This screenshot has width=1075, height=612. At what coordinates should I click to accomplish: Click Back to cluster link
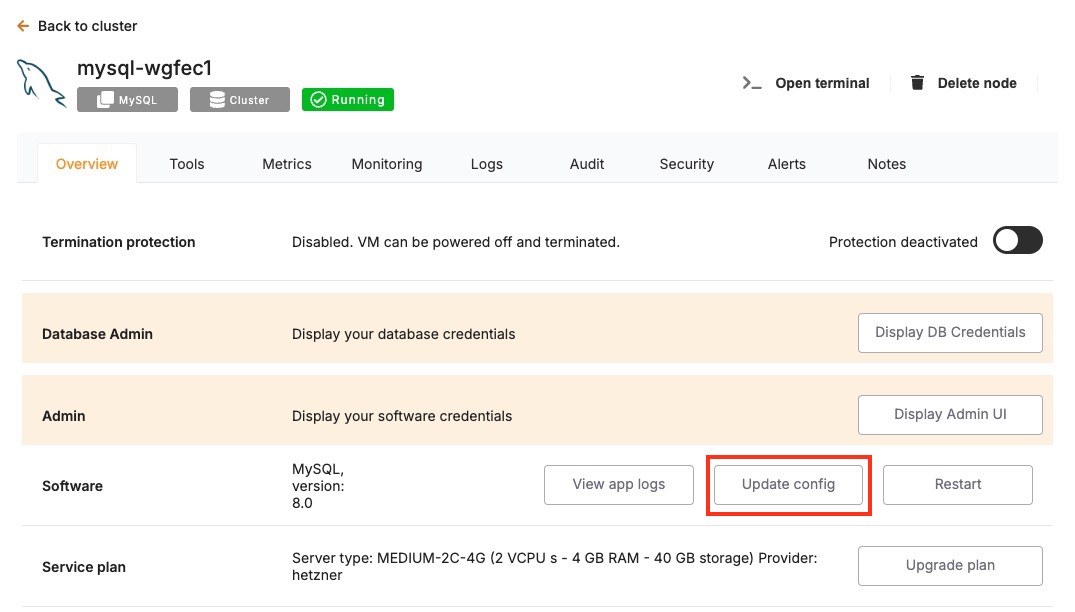click(87, 26)
